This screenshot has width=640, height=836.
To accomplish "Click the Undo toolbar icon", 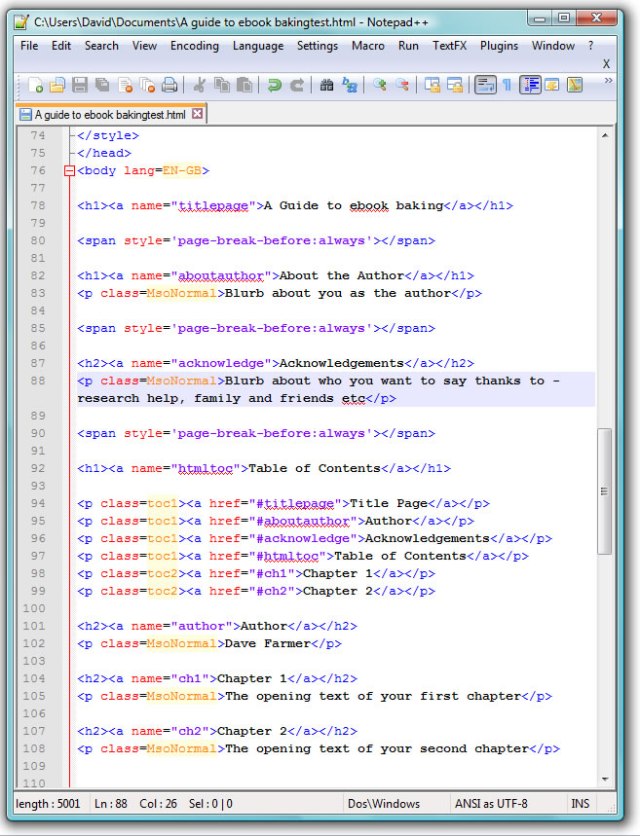I will (274, 86).
